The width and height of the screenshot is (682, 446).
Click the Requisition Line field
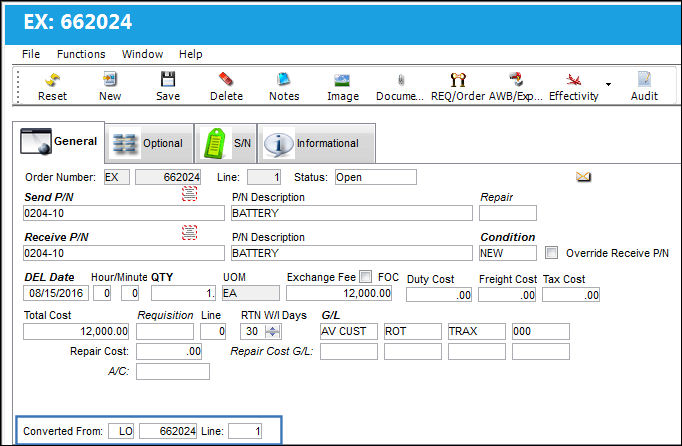(x=213, y=332)
